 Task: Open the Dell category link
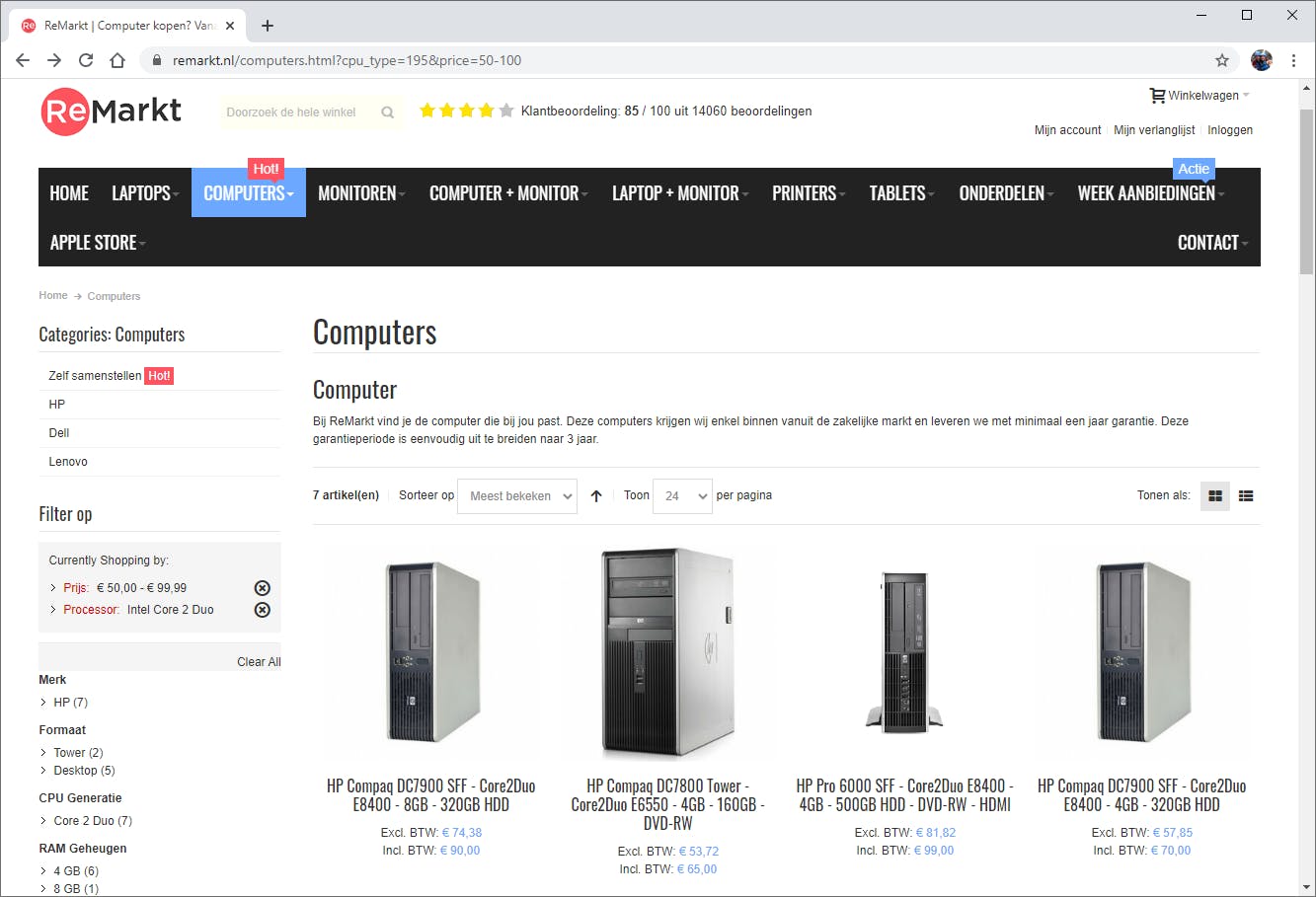click(59, 433)
